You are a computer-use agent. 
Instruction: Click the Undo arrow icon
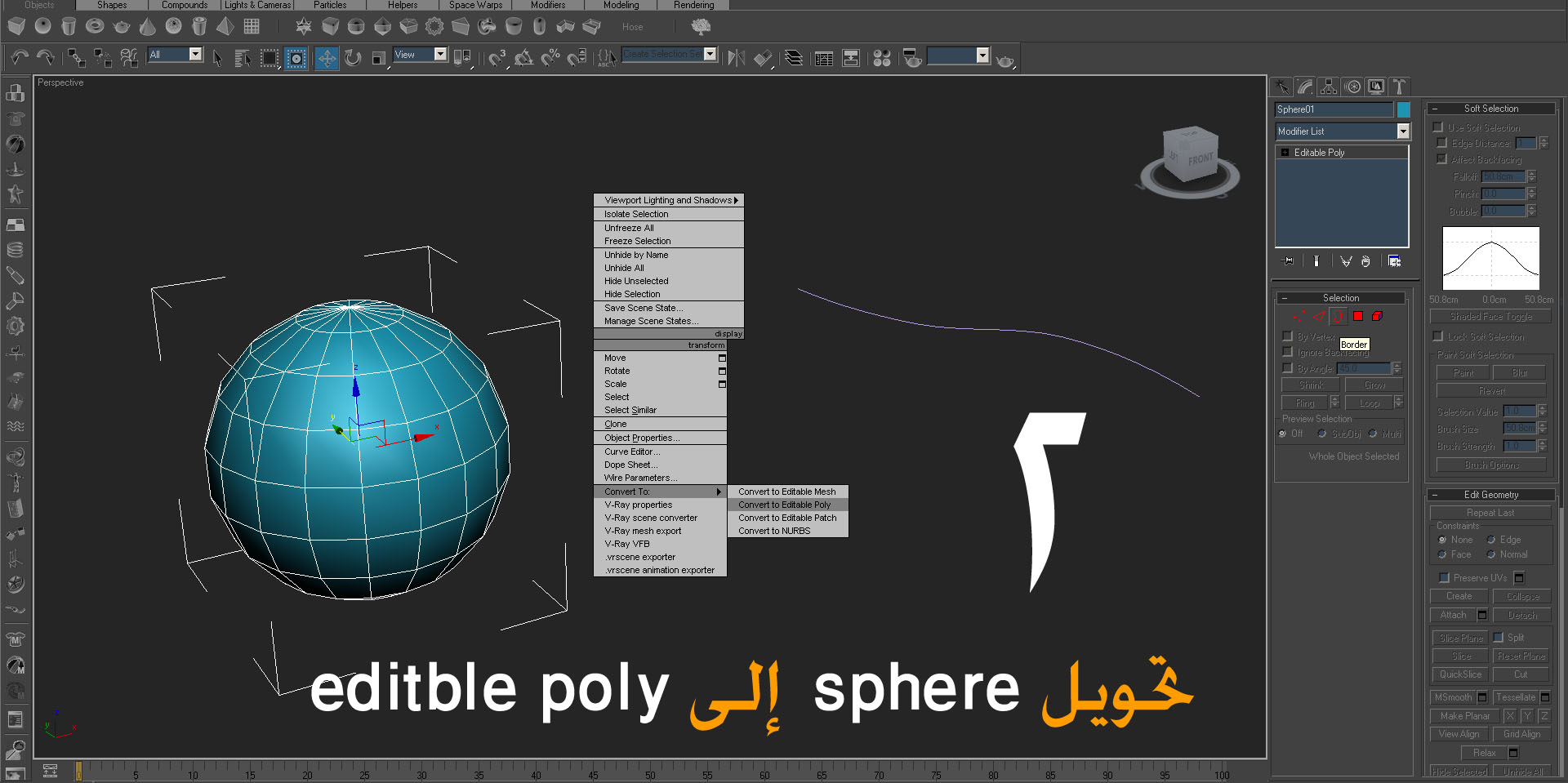20,58
